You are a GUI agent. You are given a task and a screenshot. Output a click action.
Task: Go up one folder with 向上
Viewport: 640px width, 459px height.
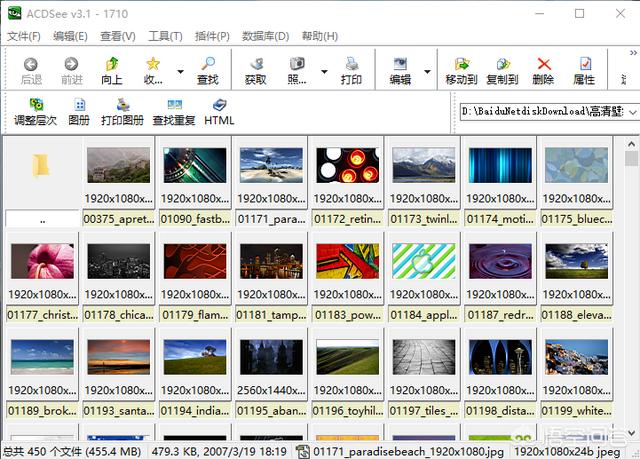pos(112,64)
